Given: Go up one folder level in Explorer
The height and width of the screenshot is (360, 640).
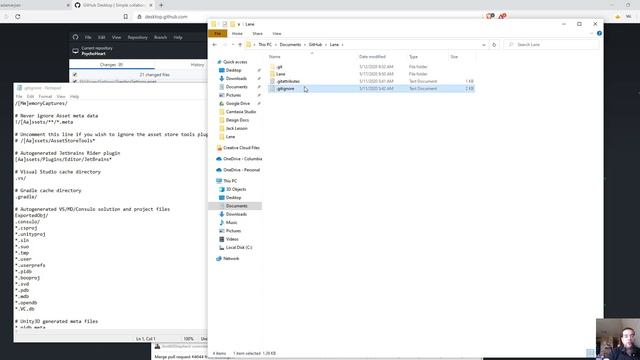Looking at the screenshot, I should click(x=240, y=44).
